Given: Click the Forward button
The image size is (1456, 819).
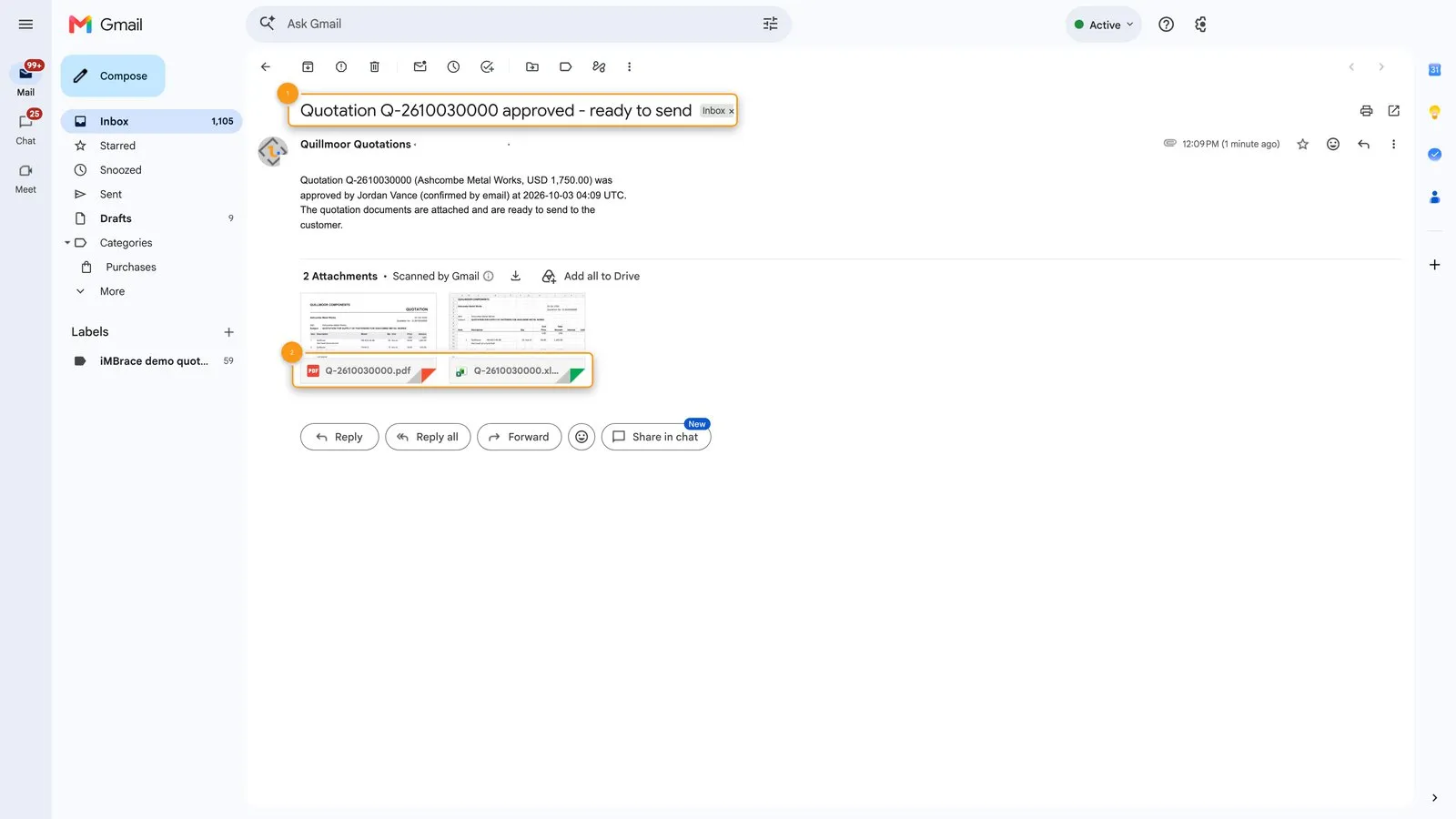Looking at the screenshot, I should (x=519, y=437).
